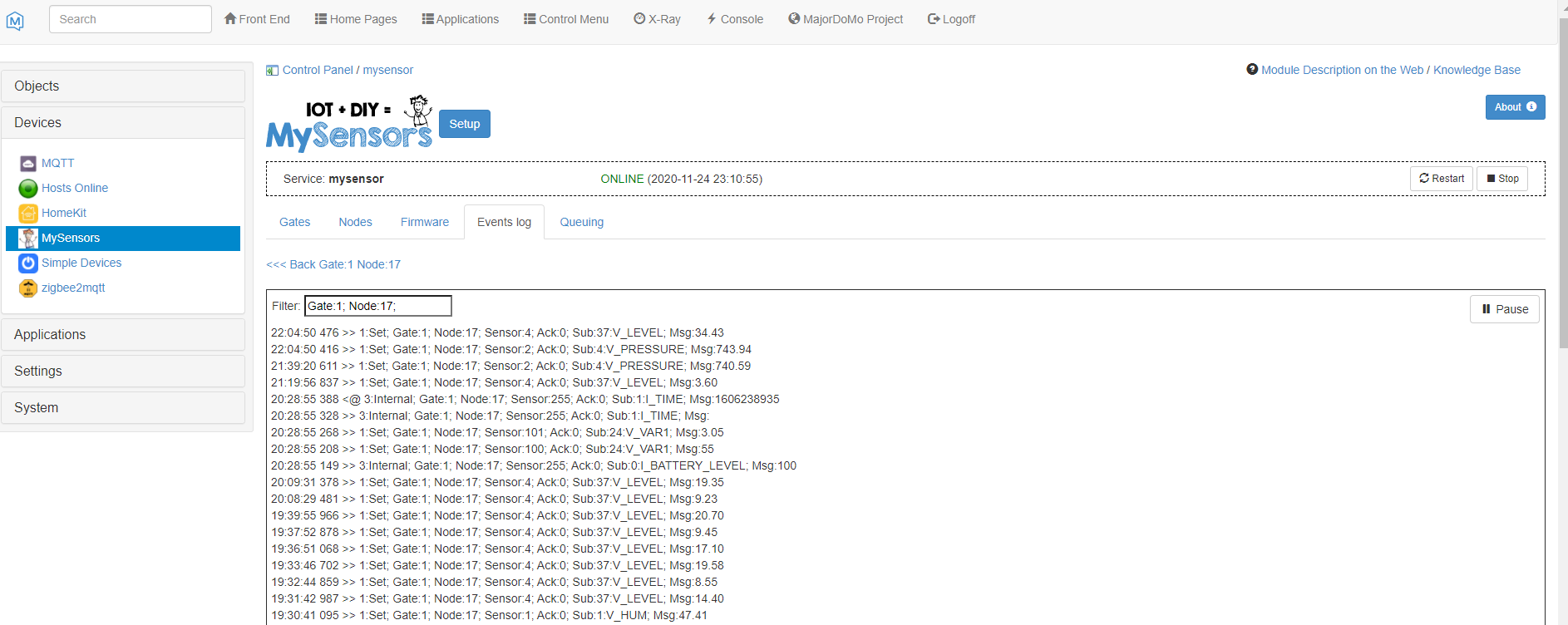Click the Hosts Online green icon
The width and height of the screenshot is (1568, 625).
(28, 189)
